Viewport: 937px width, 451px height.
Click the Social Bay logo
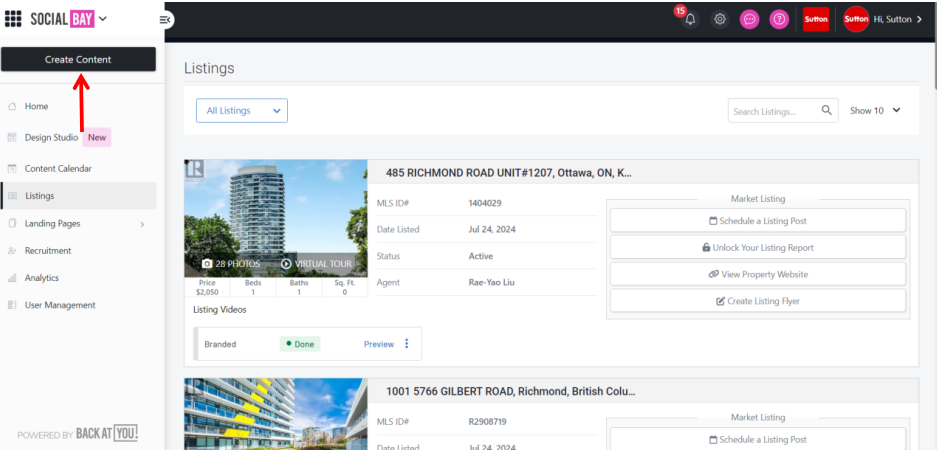pos(62,19)
